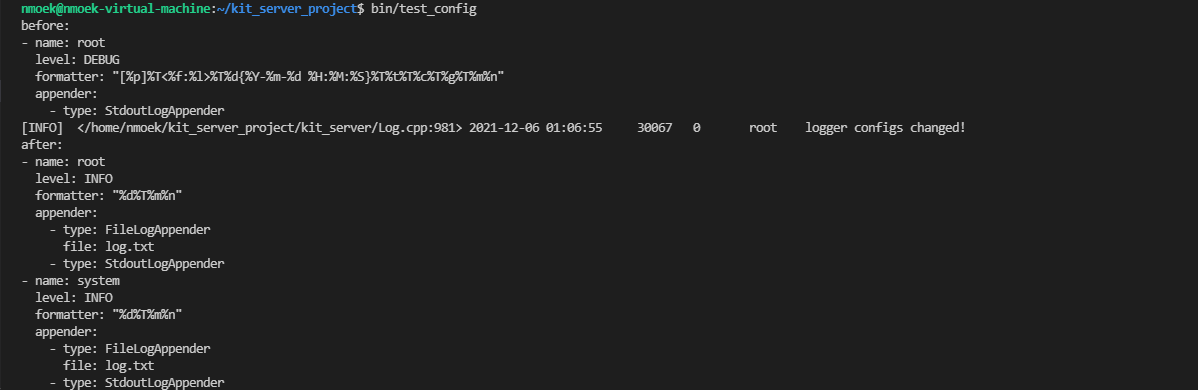Select "level: INFO" under the system logger
1198x390 pixels.
pyautogui.click(x=74, y=297)
